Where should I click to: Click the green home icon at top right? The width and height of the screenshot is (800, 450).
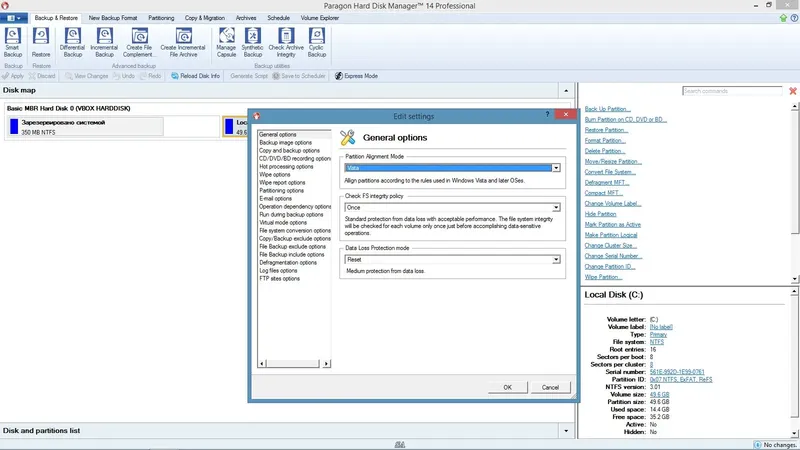(783, 18)
